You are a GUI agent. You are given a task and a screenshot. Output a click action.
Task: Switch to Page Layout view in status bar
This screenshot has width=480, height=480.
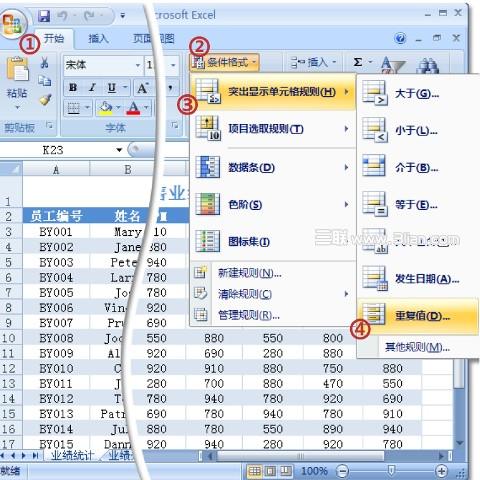pos(271,471)
